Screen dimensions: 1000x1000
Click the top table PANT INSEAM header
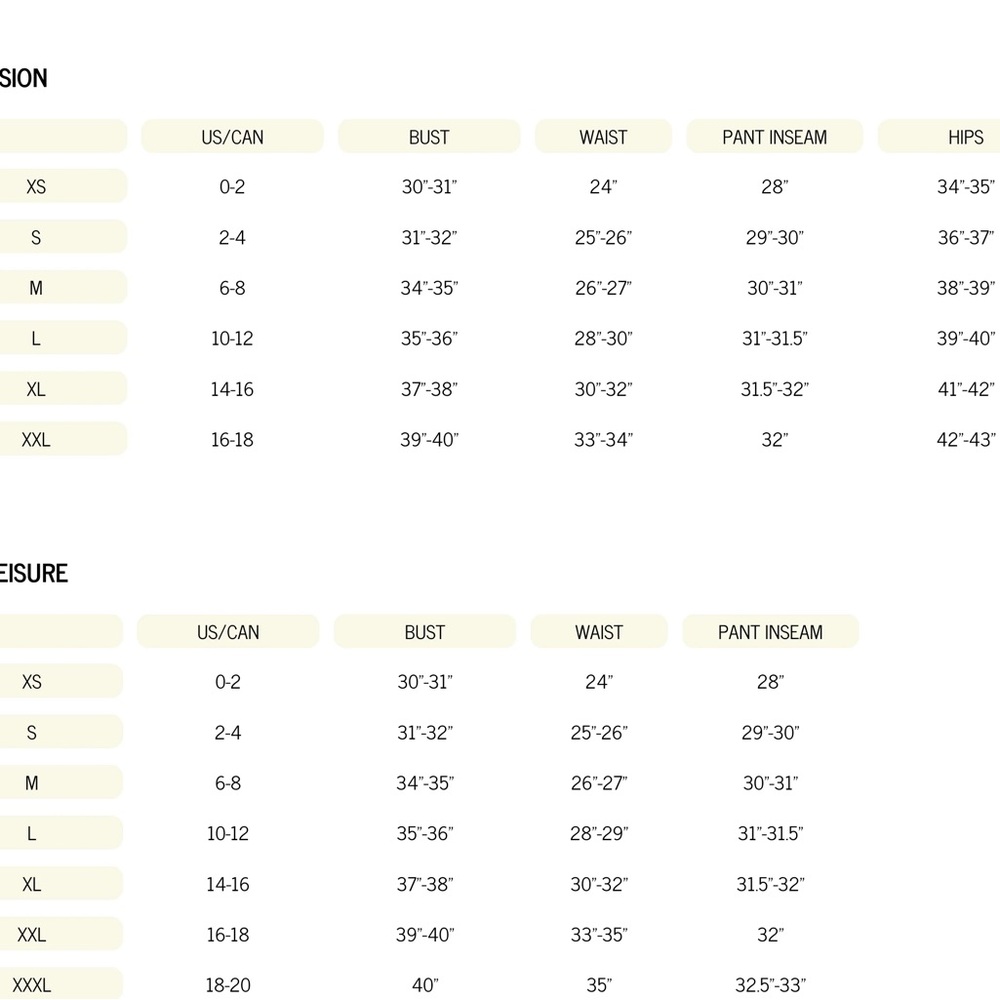tap(774, 136)
